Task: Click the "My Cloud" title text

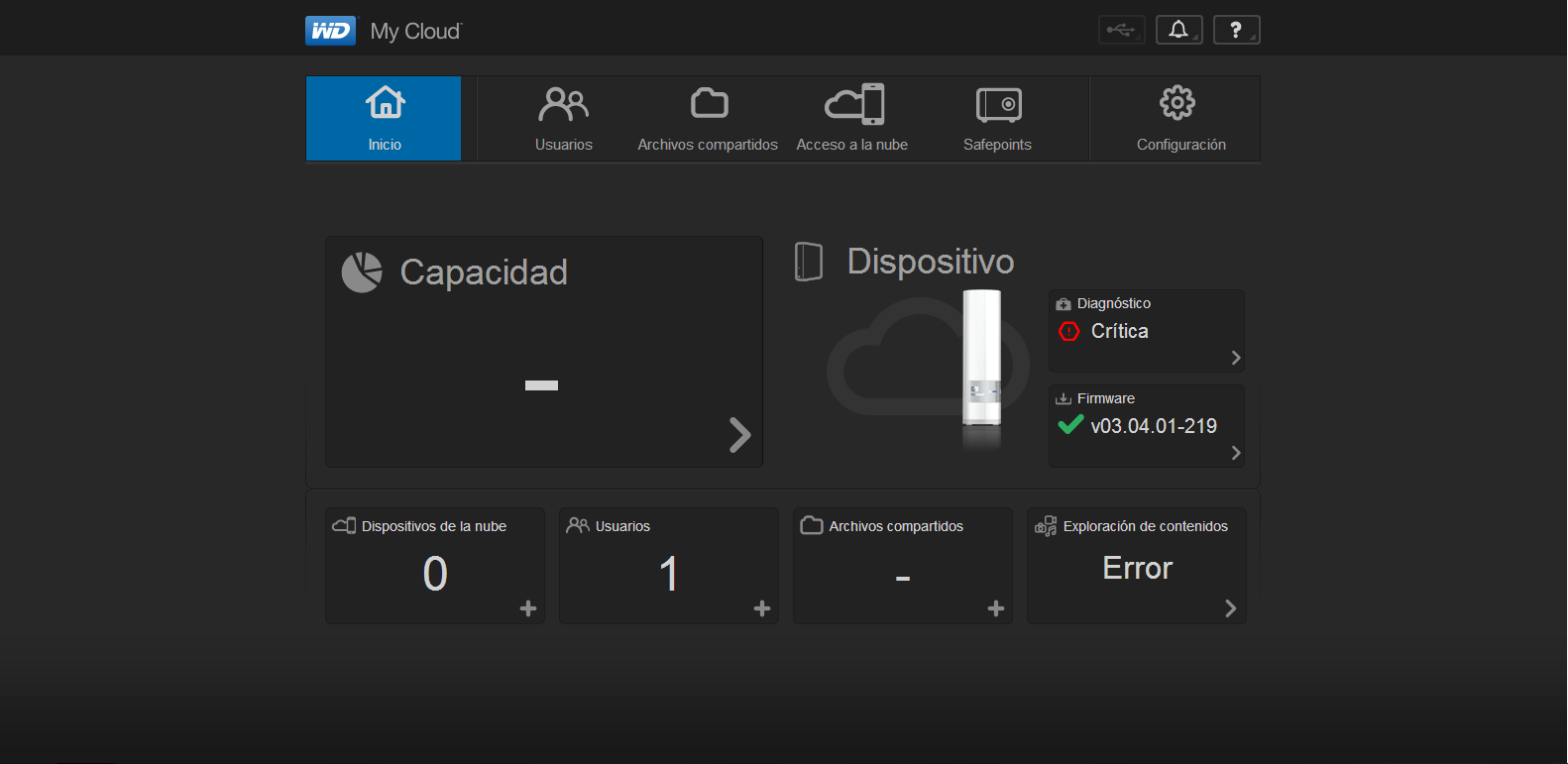Action: 416,32
